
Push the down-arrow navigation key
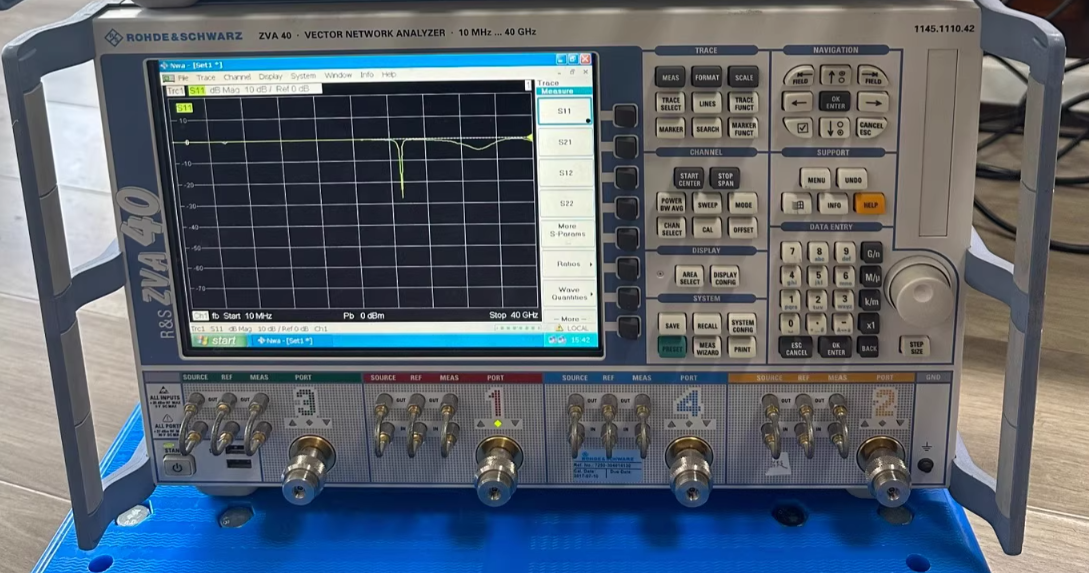point(835,127)
